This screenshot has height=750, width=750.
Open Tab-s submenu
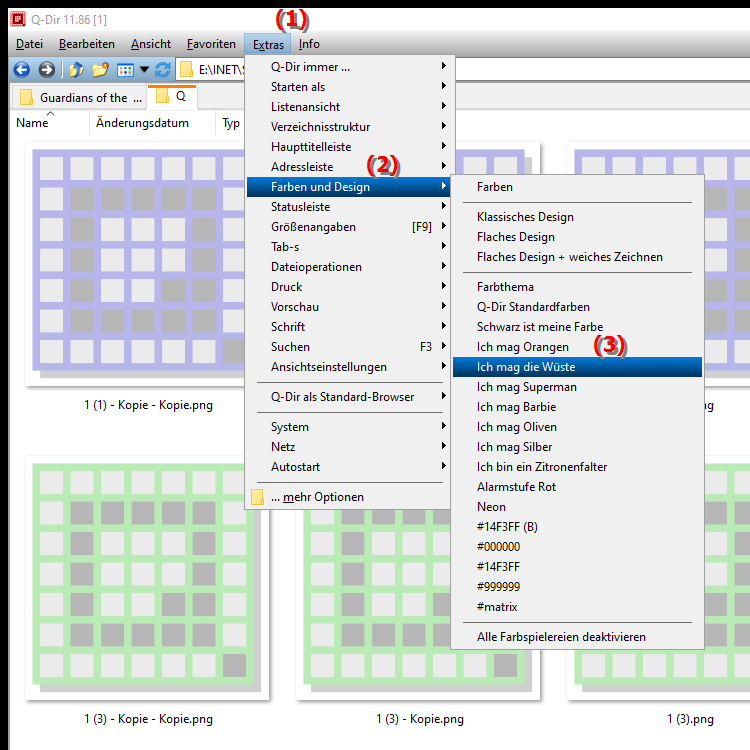coord(348,247)
